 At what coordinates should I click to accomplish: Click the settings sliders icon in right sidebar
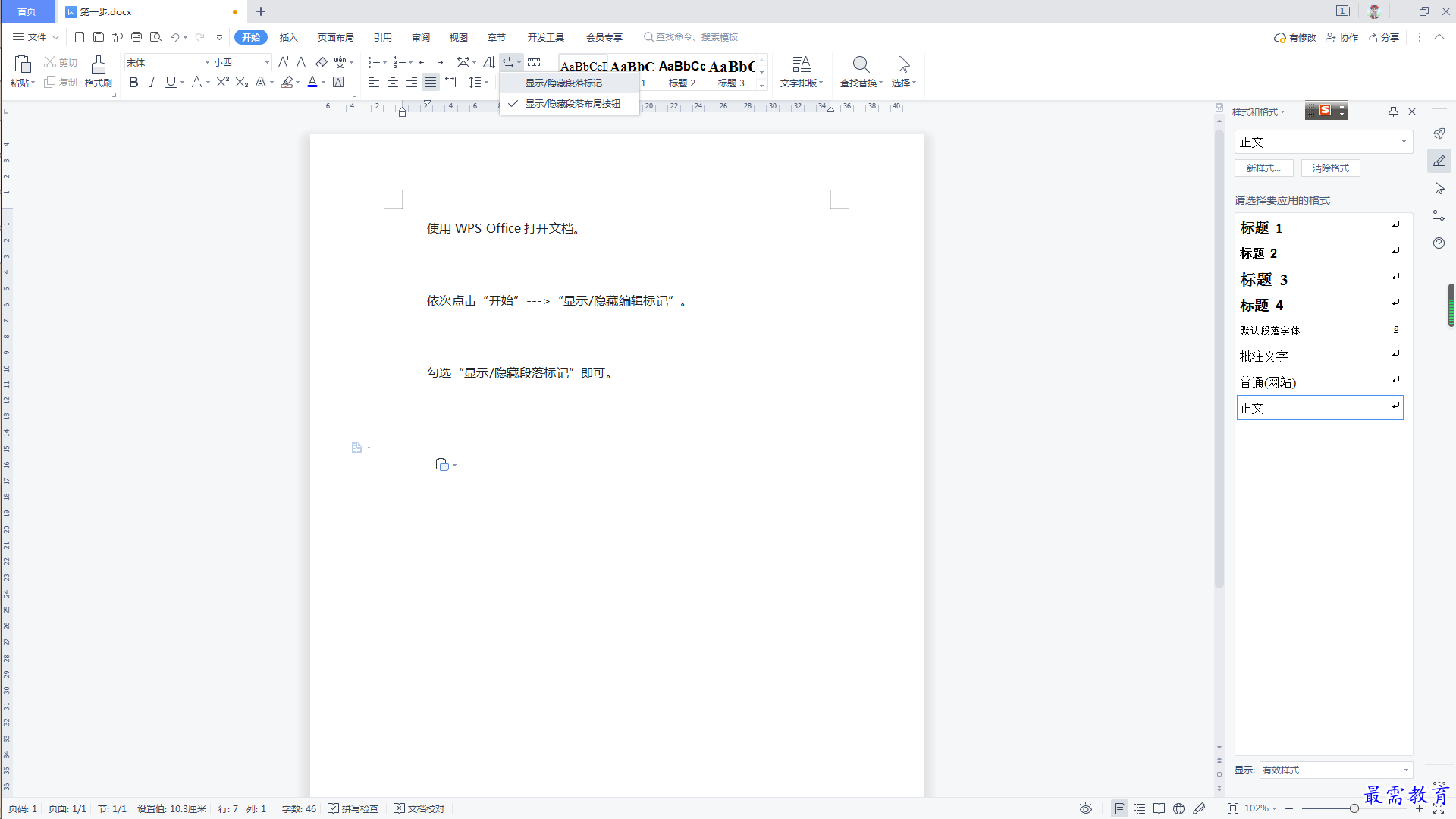click(x=1439, y=215)
